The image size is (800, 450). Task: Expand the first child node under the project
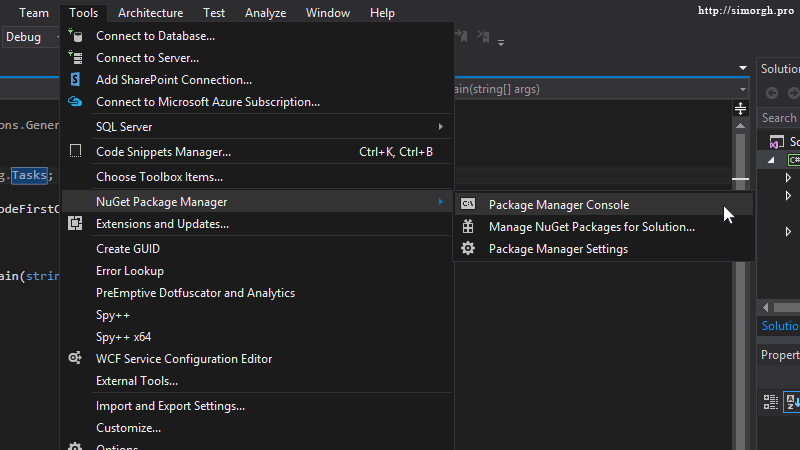coord(788,178)
